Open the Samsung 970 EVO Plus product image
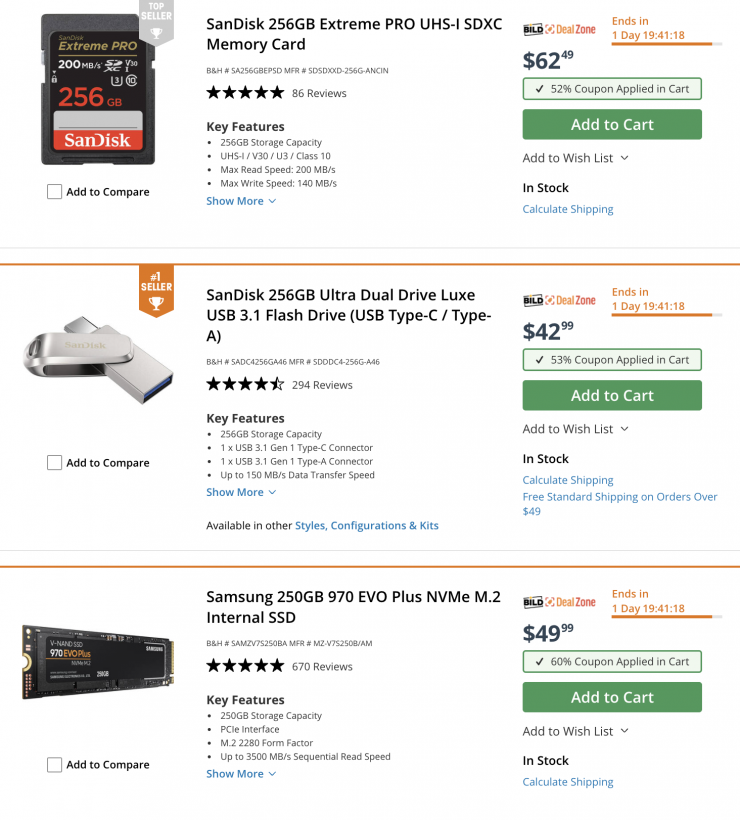Screen dimensions: 740x820 click(98, 661)
